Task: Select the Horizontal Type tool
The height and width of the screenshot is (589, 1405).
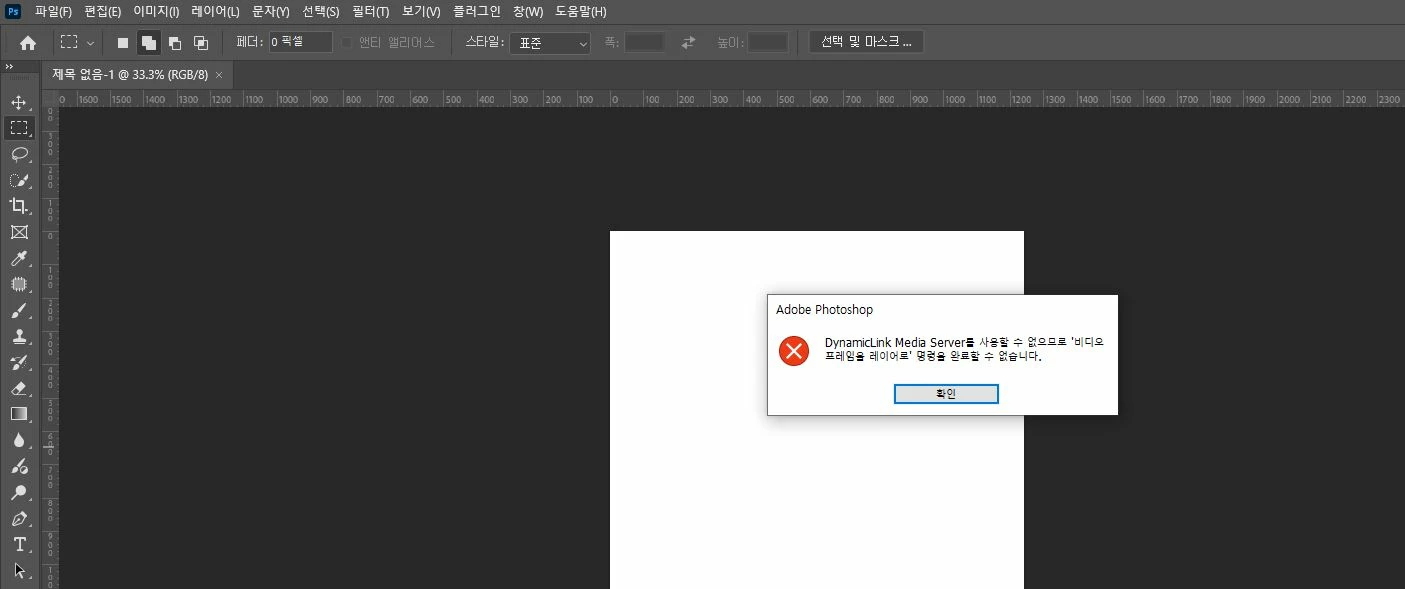Action: 19,545
